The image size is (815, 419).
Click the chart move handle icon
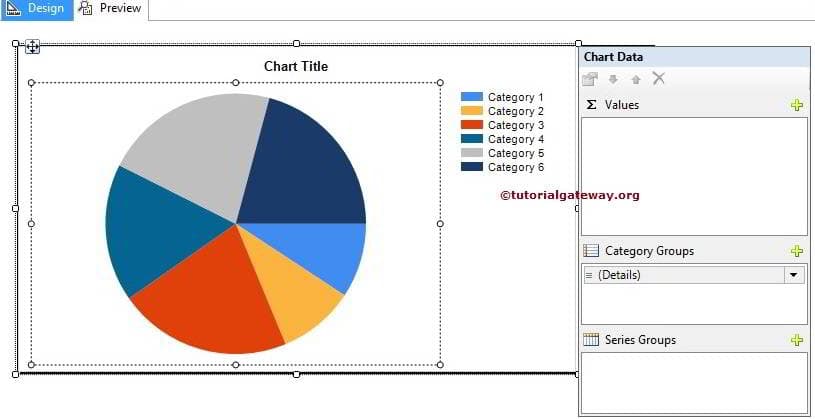coord(32,47)
